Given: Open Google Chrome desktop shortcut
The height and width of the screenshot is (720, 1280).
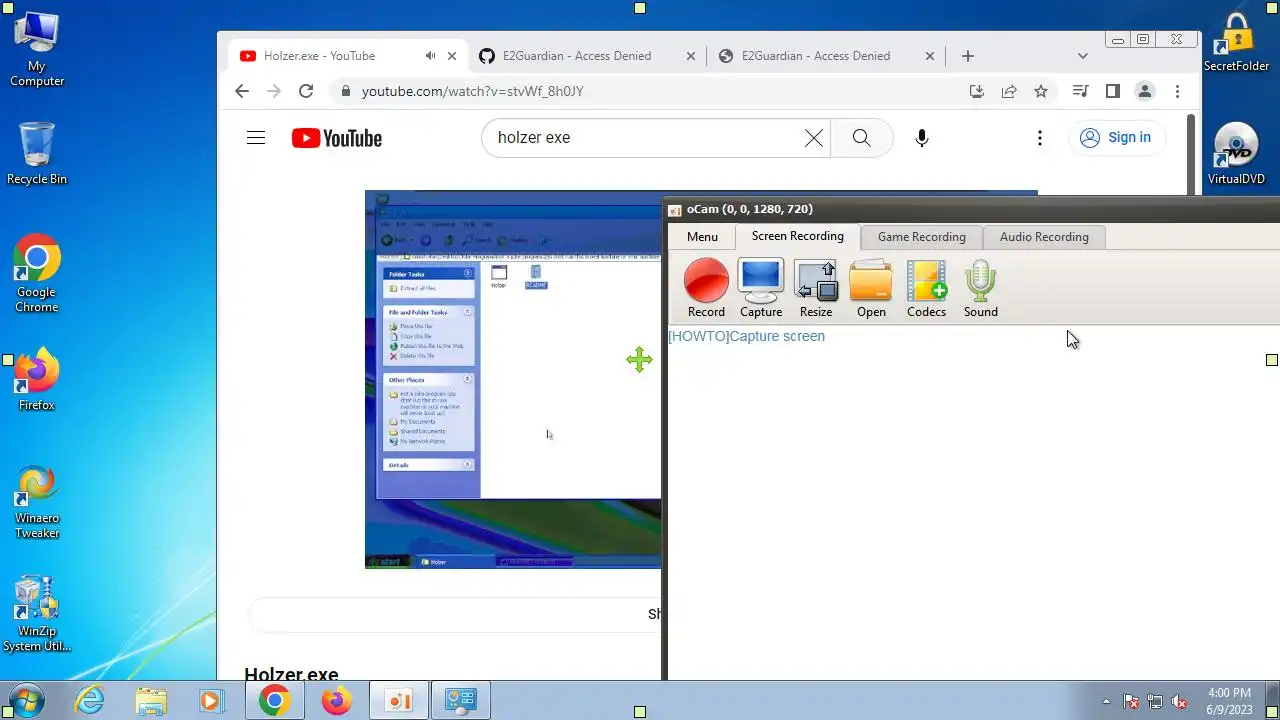Looking at the screenshot, I should click(37, 274).
